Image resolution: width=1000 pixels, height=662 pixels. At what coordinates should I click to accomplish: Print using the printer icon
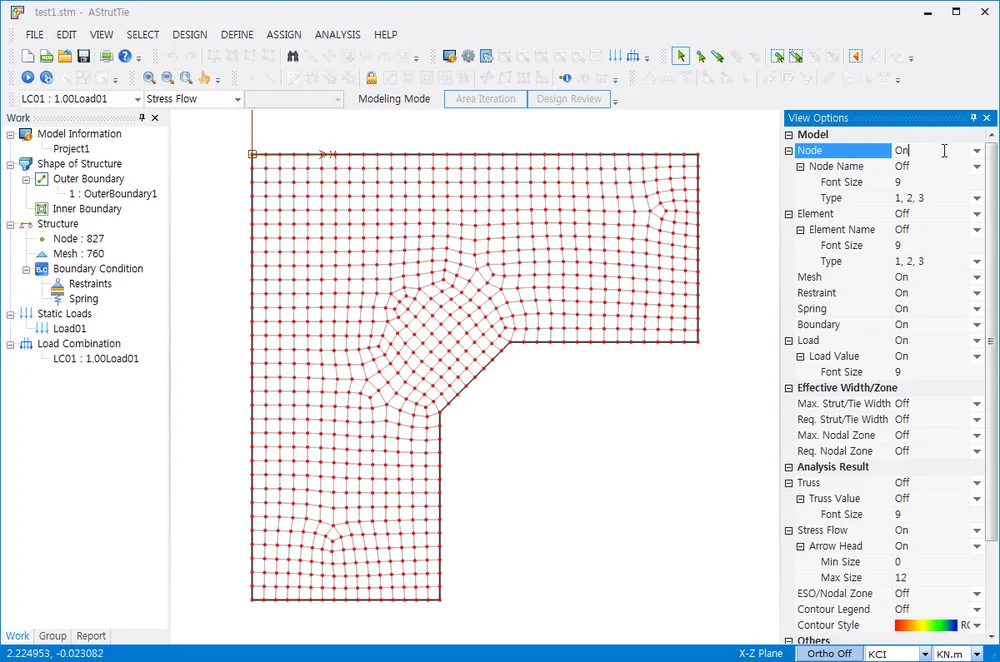click(107, 57)
